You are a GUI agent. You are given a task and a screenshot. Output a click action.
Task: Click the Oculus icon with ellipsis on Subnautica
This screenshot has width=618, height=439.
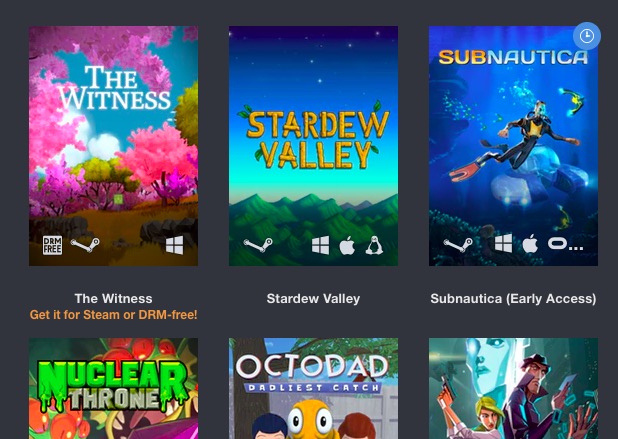click(x=565, y=244)
